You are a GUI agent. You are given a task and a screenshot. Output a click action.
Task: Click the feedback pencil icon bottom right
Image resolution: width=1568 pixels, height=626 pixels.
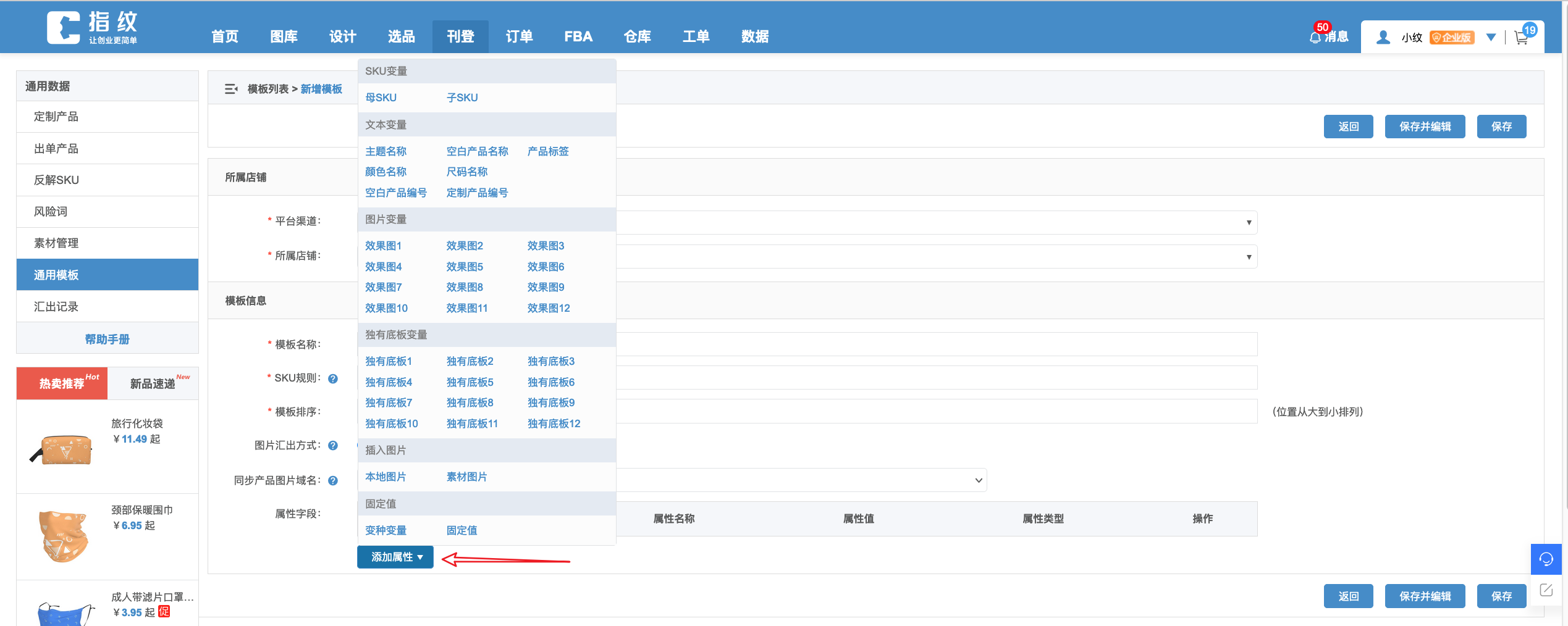[1547, 590]
